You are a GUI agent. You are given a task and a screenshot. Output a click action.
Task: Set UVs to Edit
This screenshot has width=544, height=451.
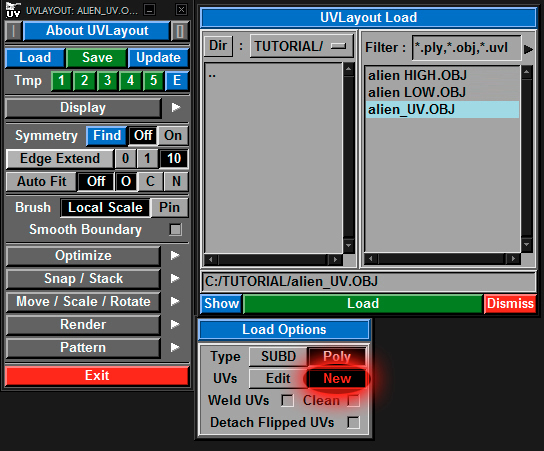tap(278, 378)
